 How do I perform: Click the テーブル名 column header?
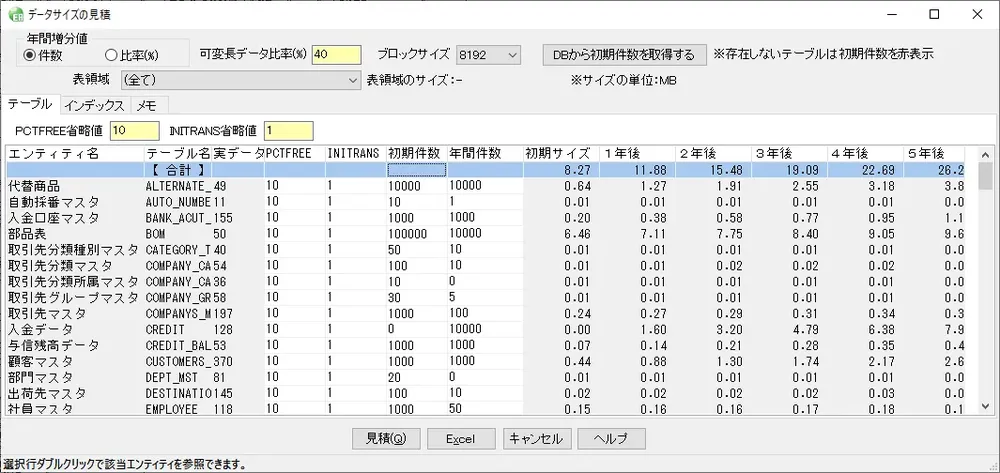pos(179,154)
